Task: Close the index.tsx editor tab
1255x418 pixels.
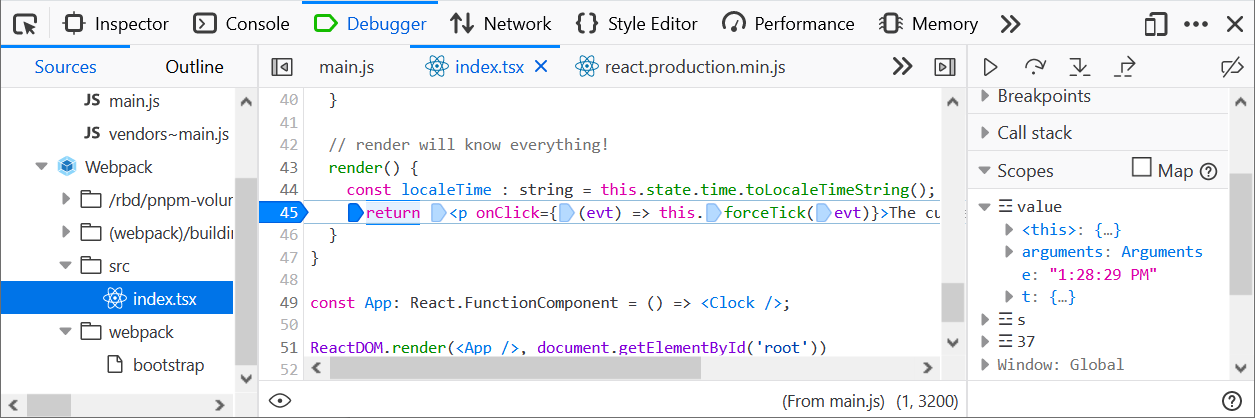Action: (x=542, y=67)
